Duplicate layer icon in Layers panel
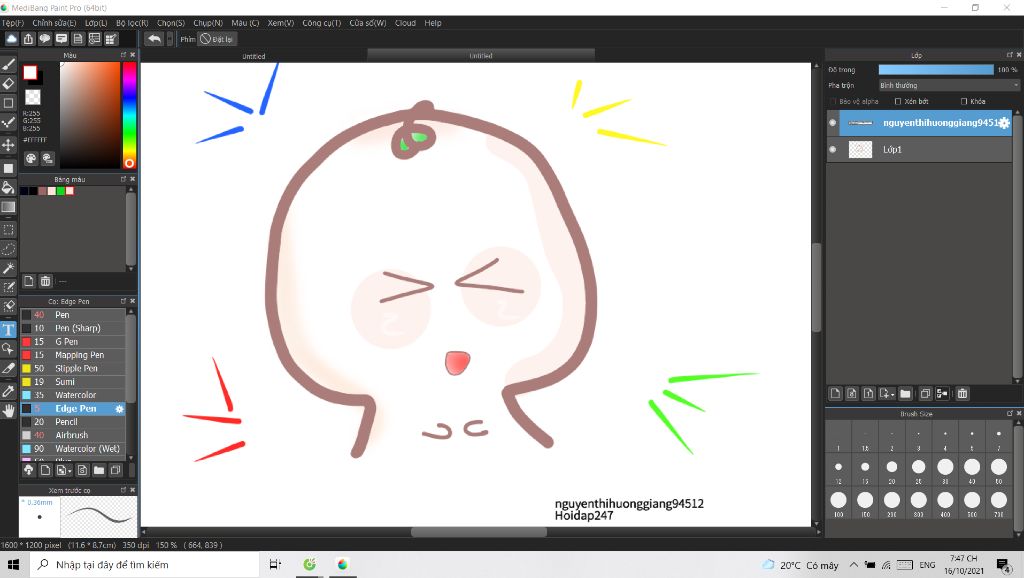 925,393
